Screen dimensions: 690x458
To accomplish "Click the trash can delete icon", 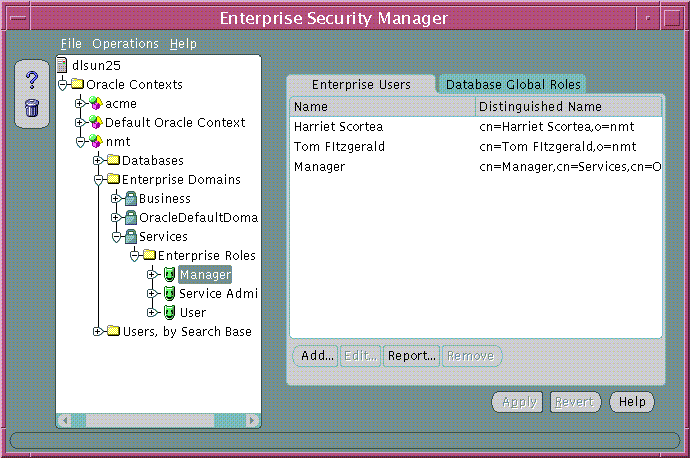I will coord(31,107).
